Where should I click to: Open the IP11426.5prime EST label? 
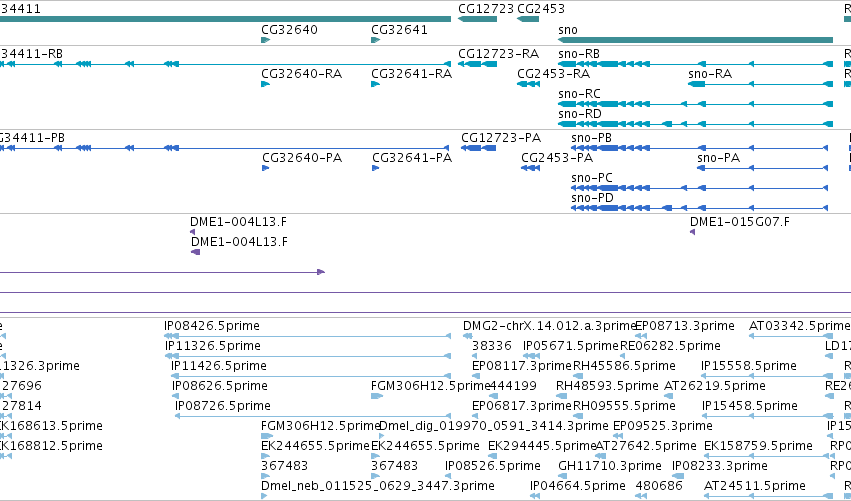pyautogui.click(x=219, y=366)
